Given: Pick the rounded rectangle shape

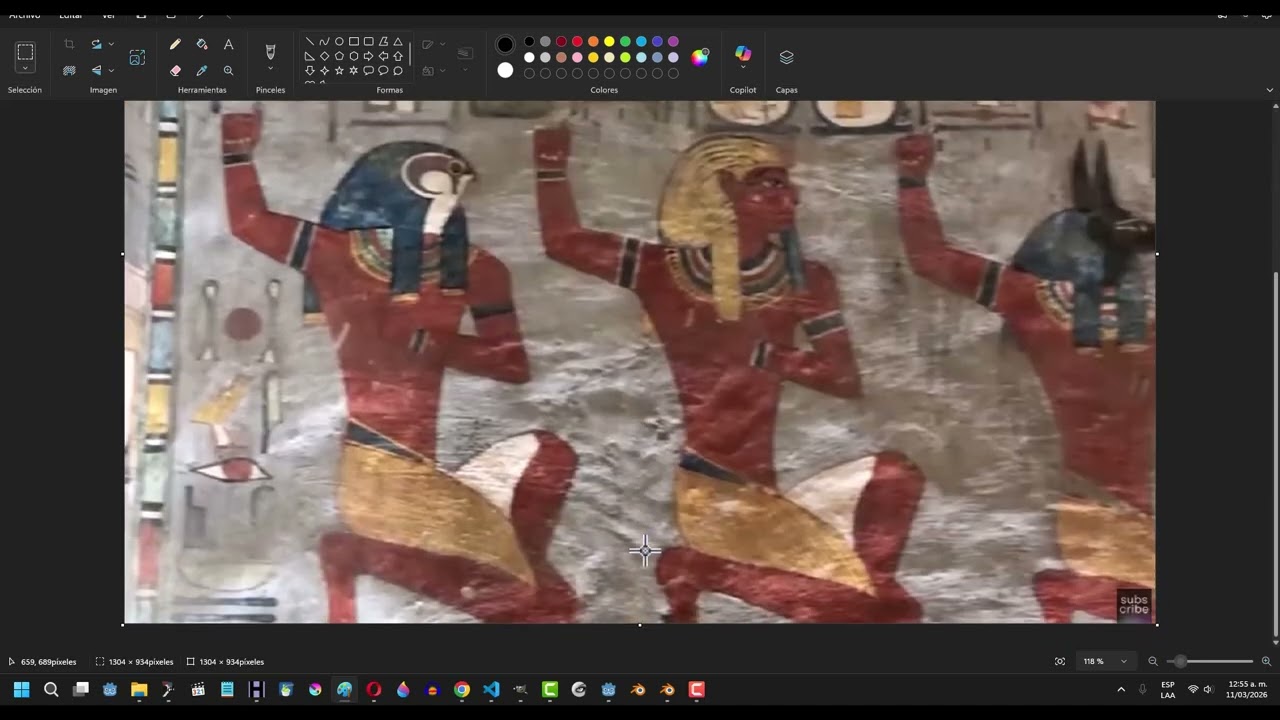Looking at the screenshot, I should 369,41.
